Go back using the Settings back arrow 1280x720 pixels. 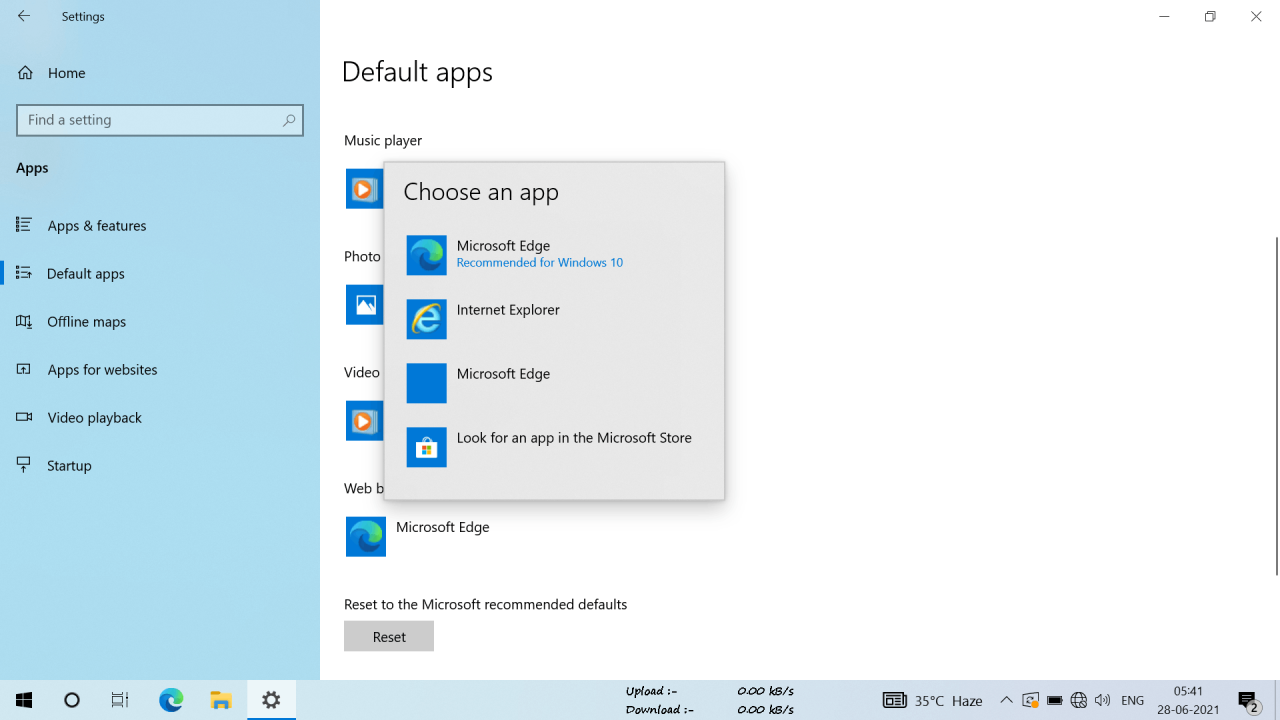(24, 16)
